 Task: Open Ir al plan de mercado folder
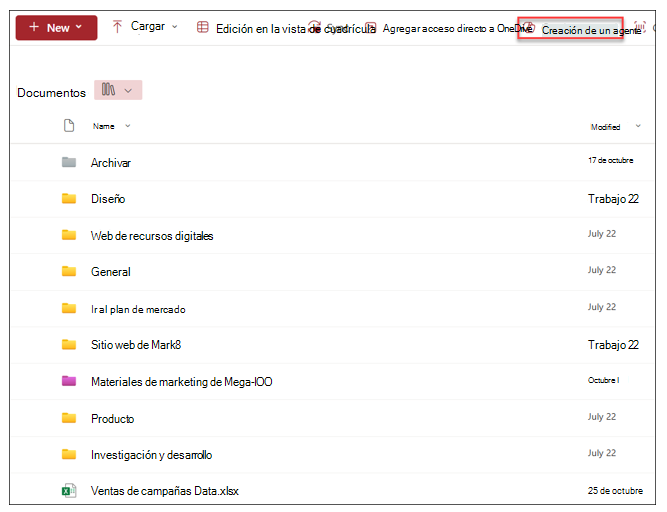(x=138, y=309)
